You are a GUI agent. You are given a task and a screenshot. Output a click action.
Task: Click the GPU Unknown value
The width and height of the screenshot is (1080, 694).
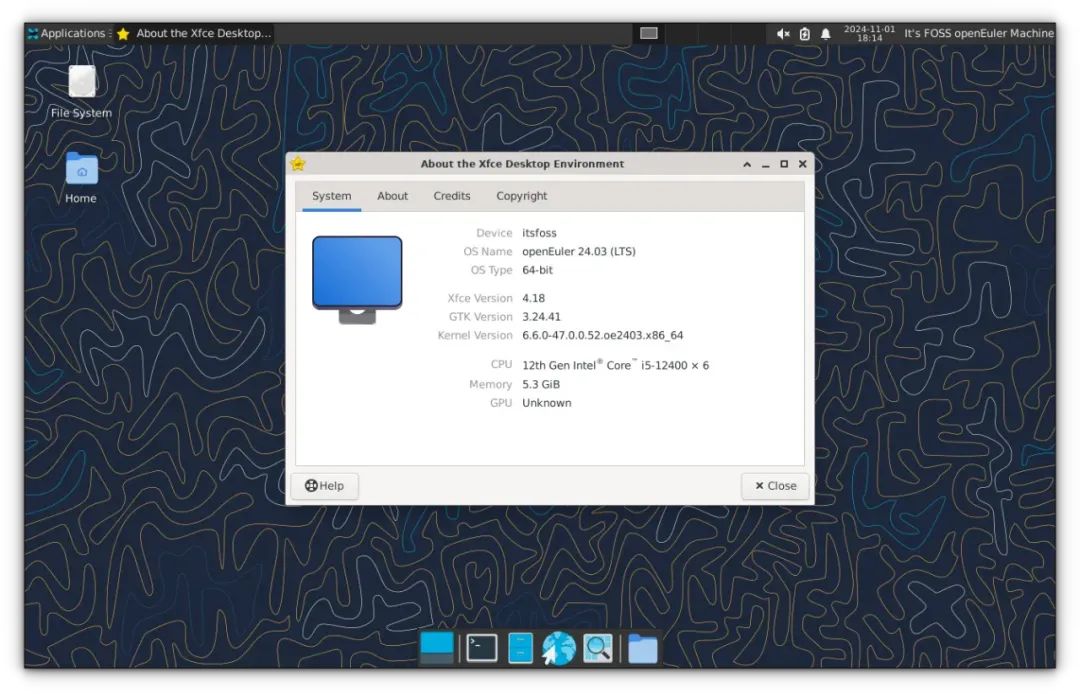coord(546,403)
